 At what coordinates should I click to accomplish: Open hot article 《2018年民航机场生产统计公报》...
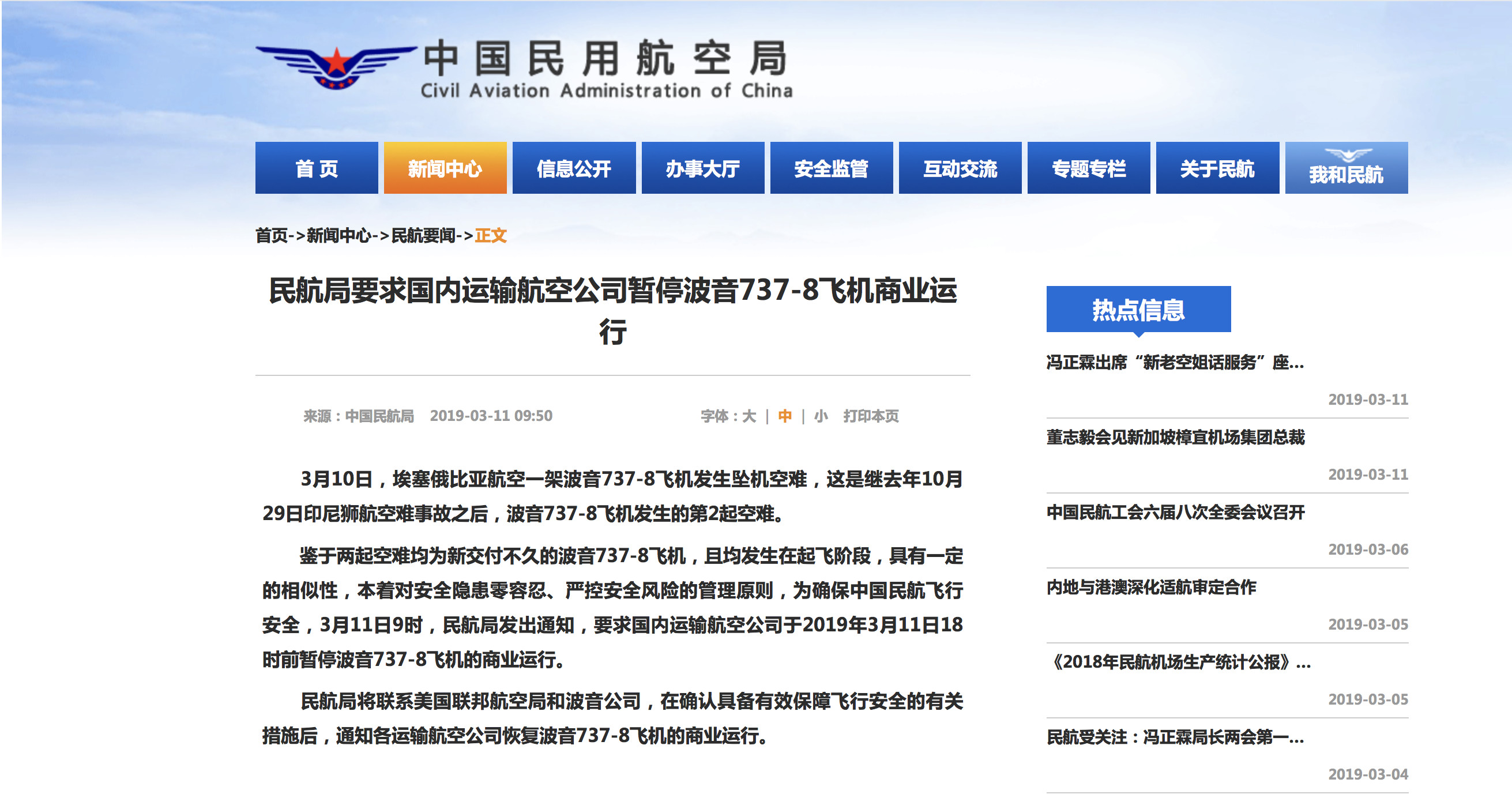1179,663
